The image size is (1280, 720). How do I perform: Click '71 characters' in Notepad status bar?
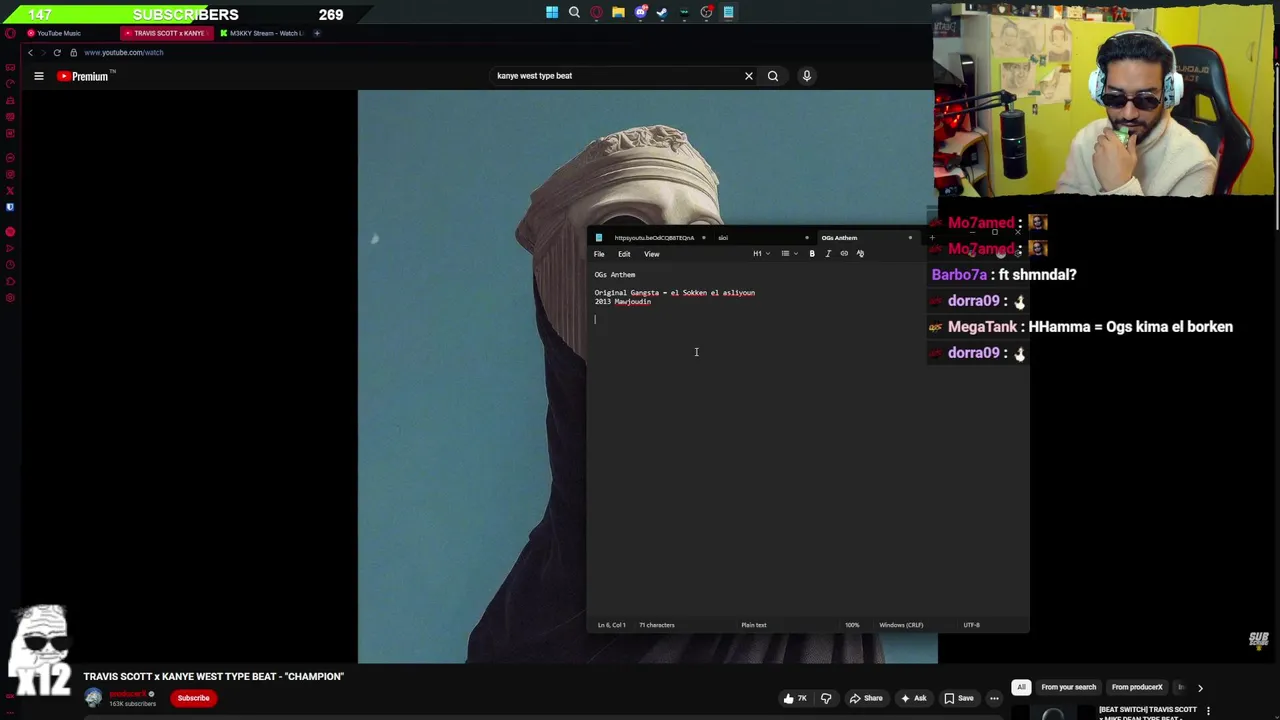(657, 625)
